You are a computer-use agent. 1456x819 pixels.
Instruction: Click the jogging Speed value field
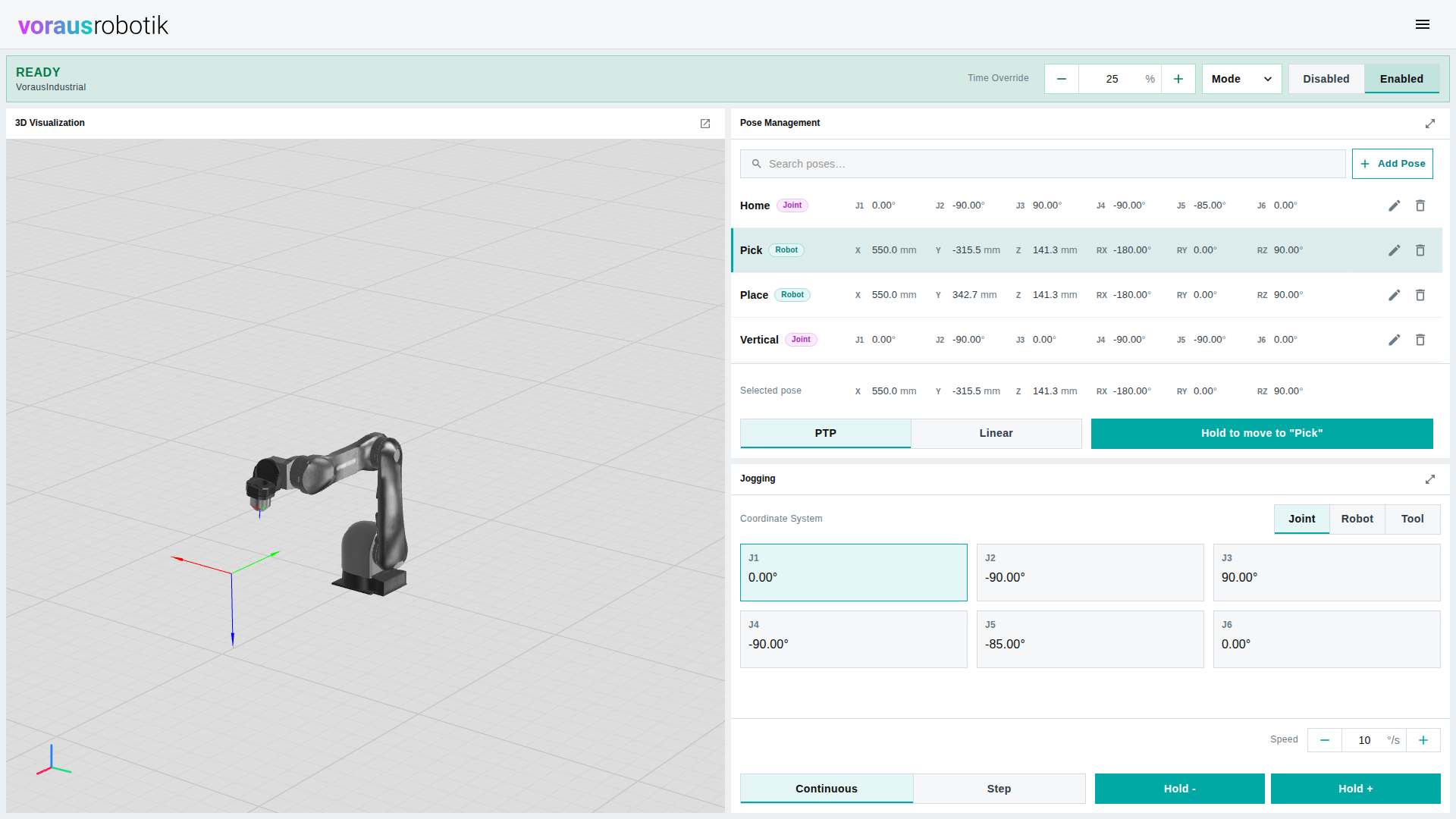[x=1373, y=740]
